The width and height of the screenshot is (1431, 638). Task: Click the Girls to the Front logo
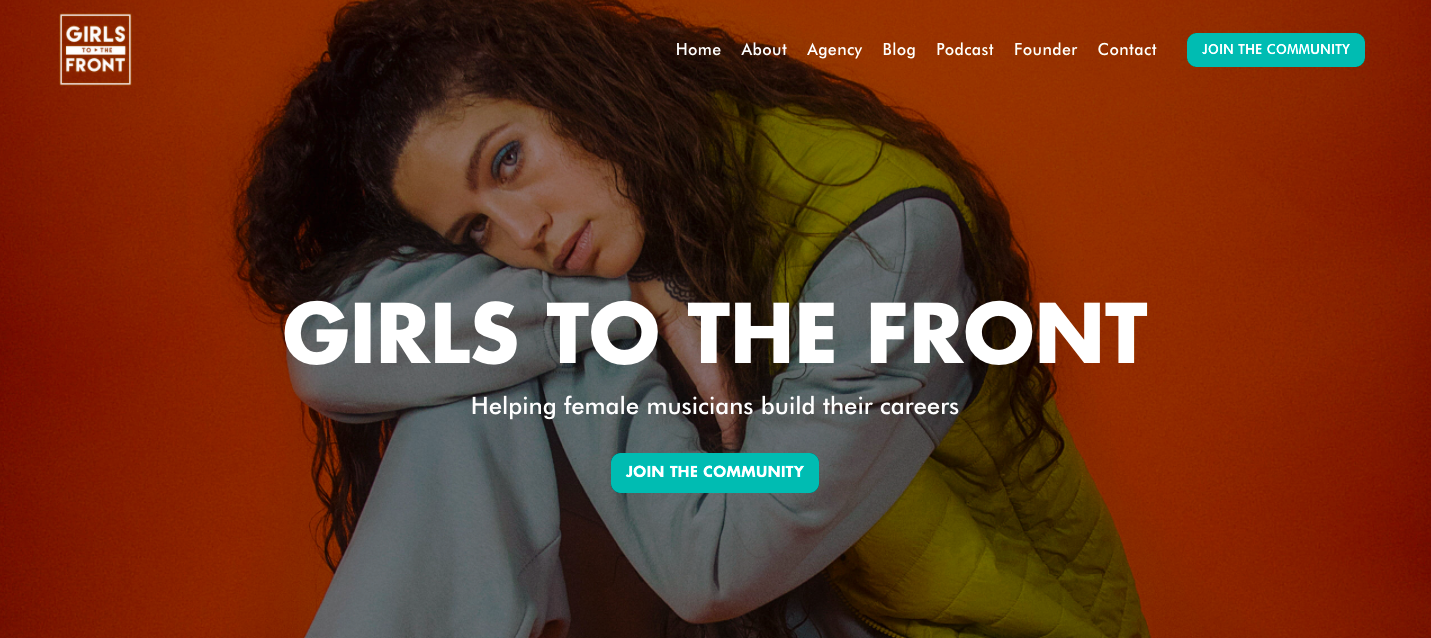click(95, 49)
